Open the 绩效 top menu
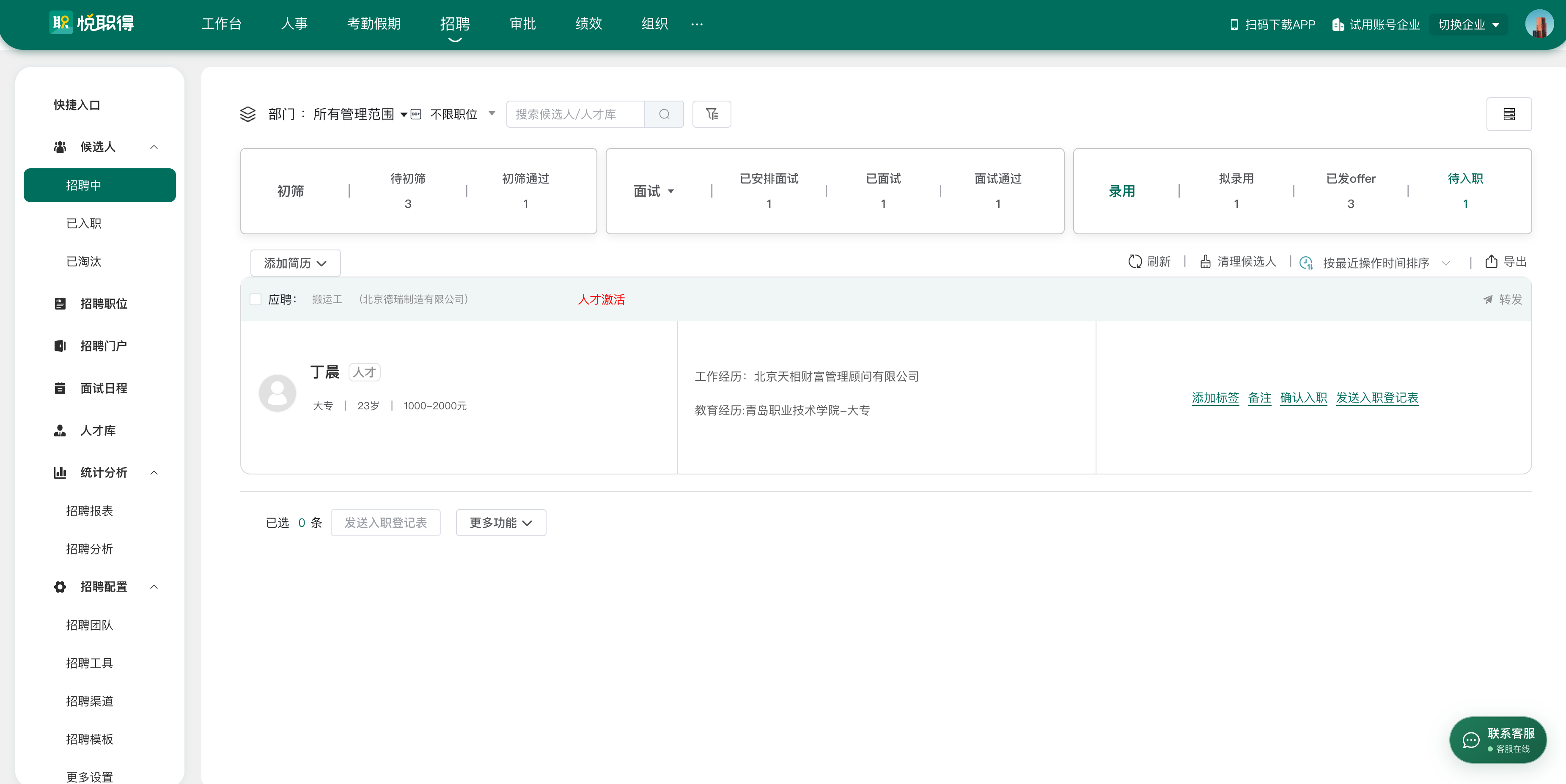 click(588, 24)
